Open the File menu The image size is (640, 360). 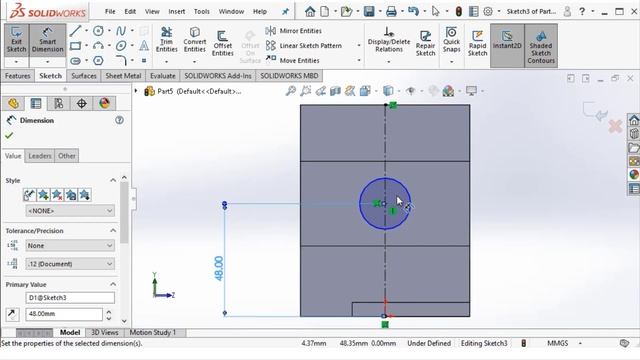click(x=110, y=11)
